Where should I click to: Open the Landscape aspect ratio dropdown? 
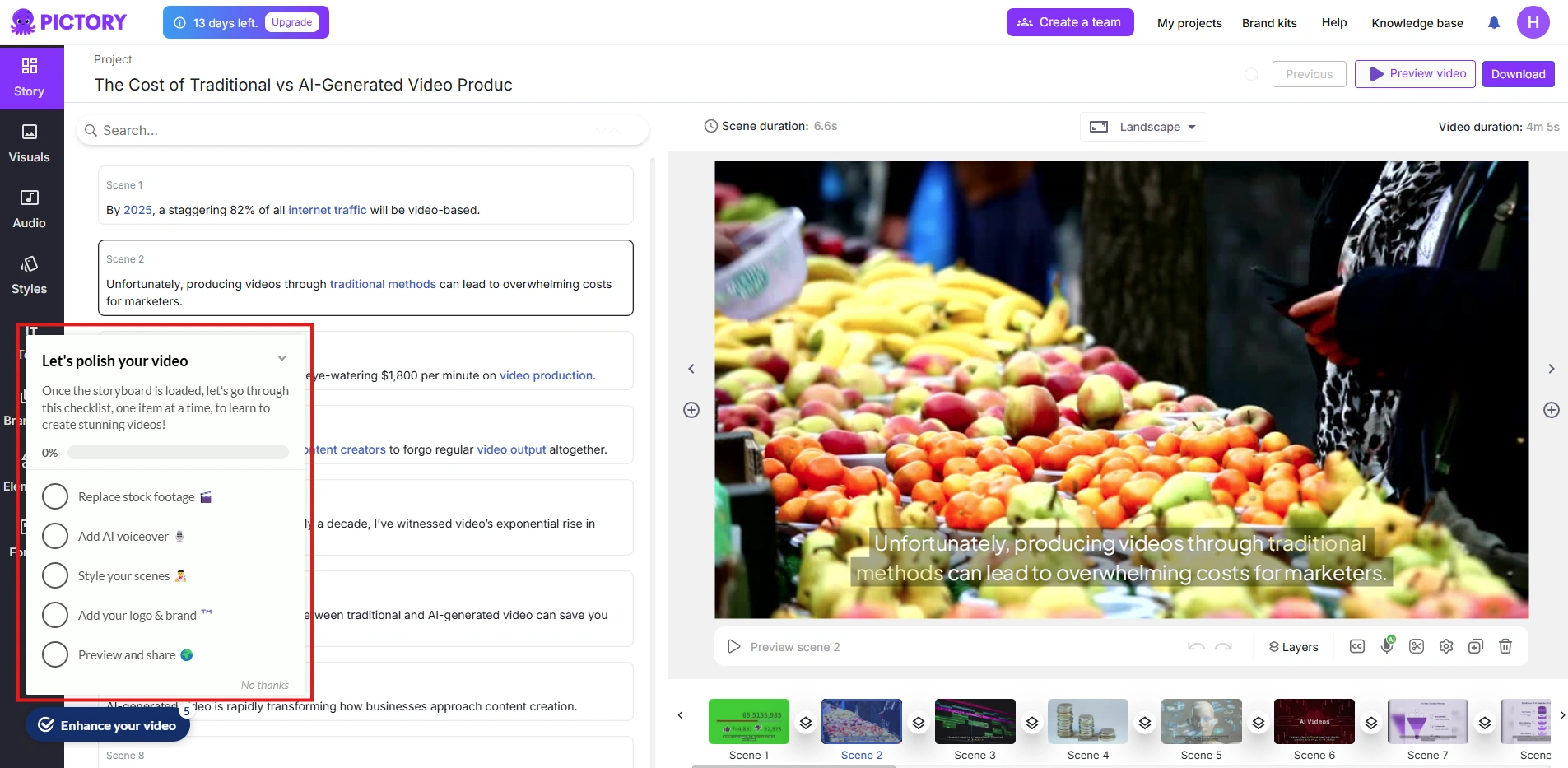pos(1143,127)
